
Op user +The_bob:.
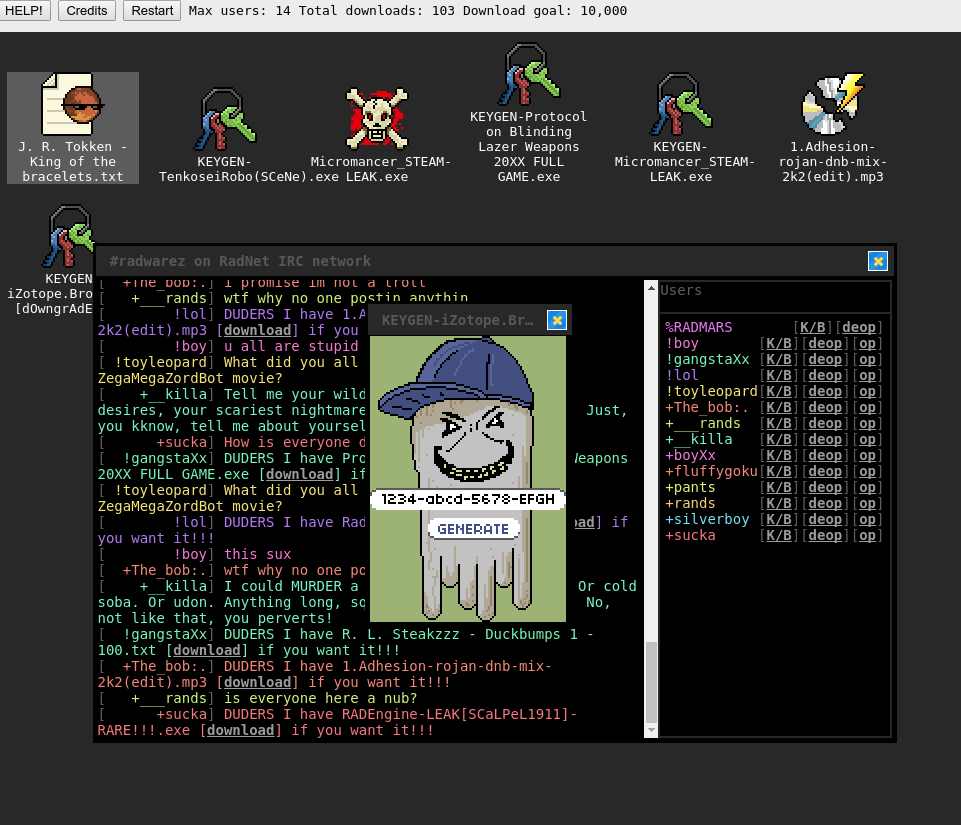tap(867, 407)
